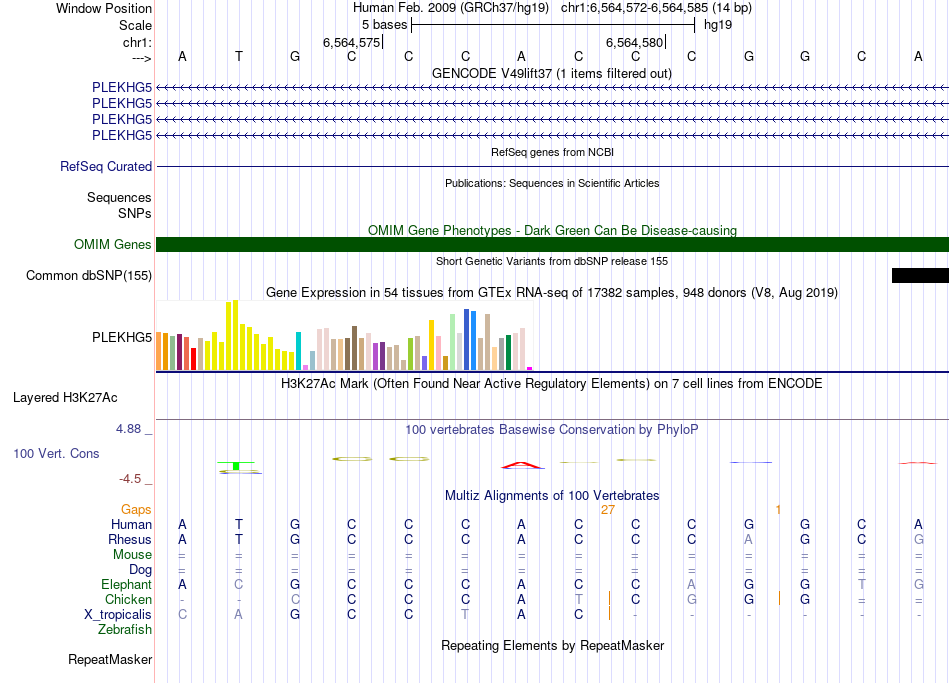Viewport: 950px width, 683px height.
Task: Open the GTEx Gene Expression track title
Action: (552, 293)
